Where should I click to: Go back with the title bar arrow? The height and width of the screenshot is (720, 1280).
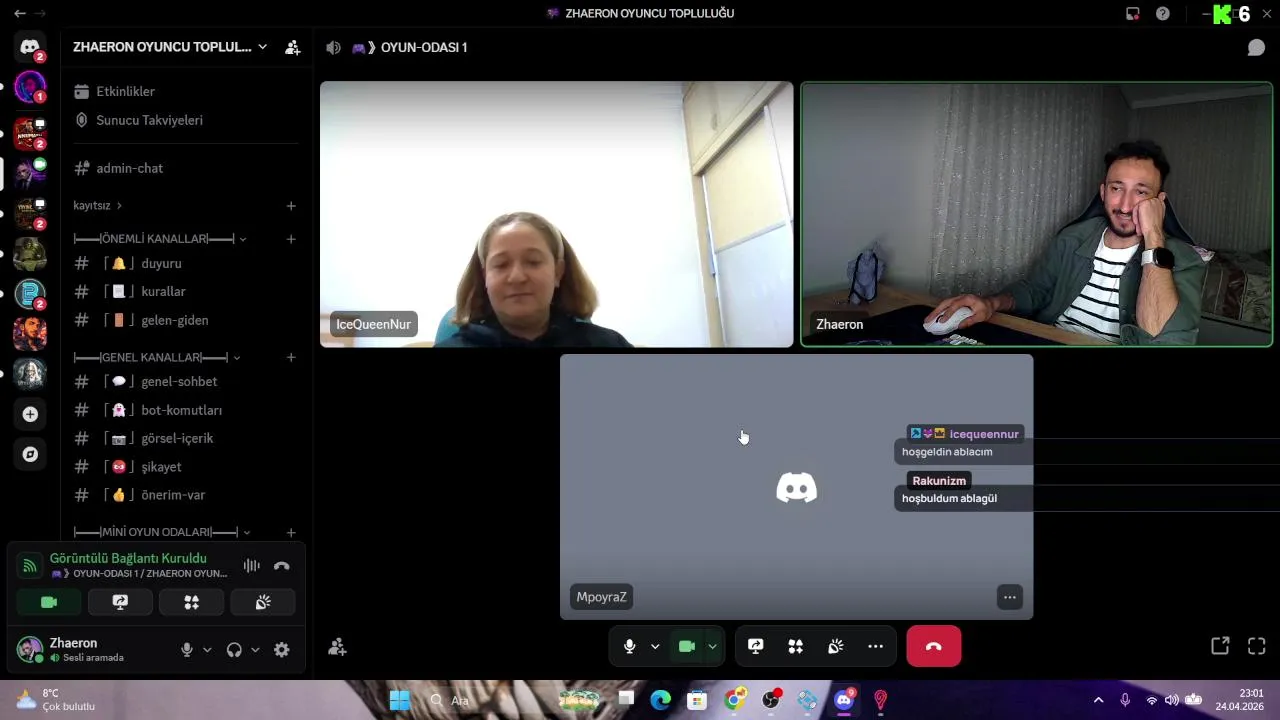[19, 13]
